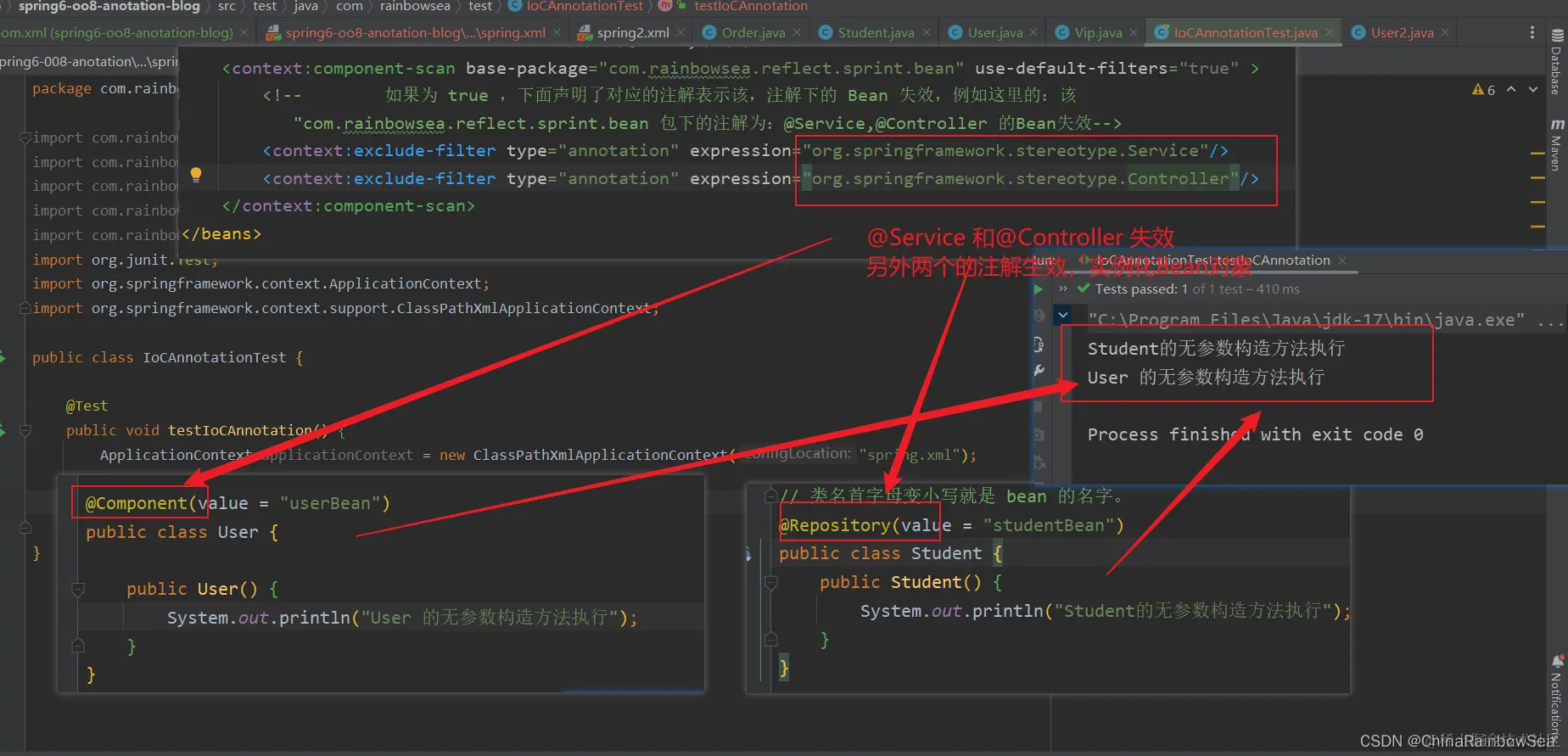This screenshot has height=756, width=1568.
Task: Open the Database tool window
Action: 1556,62
